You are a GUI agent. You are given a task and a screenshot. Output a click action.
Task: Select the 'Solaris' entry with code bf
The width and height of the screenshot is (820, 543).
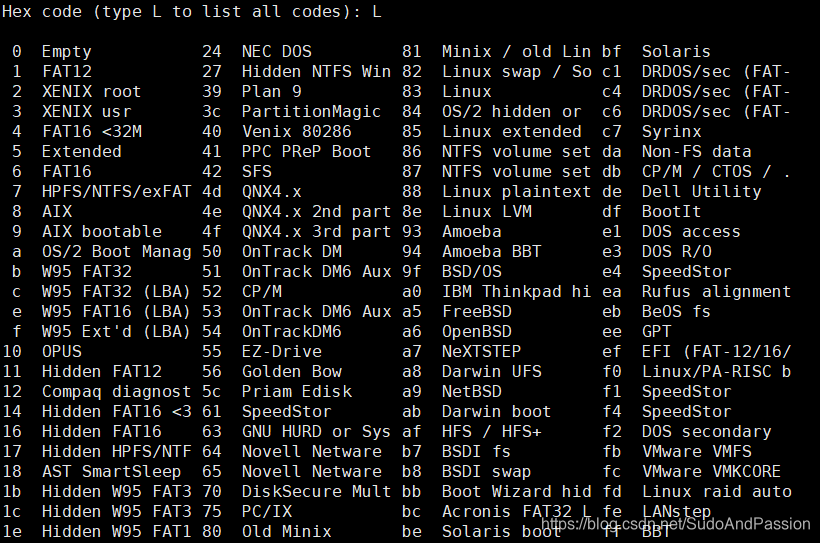click(x=676, y=52)
